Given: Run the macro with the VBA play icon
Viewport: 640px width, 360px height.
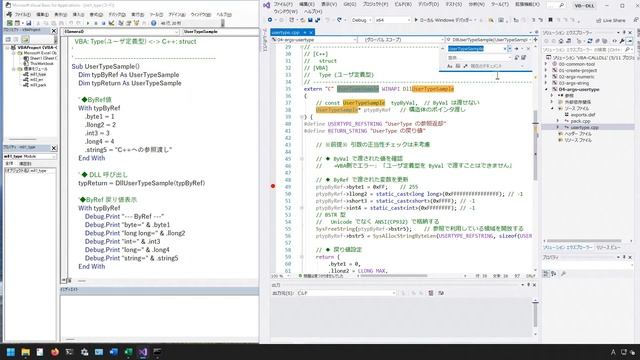Looking at the screenshot, I should click(x=87, y=23).
